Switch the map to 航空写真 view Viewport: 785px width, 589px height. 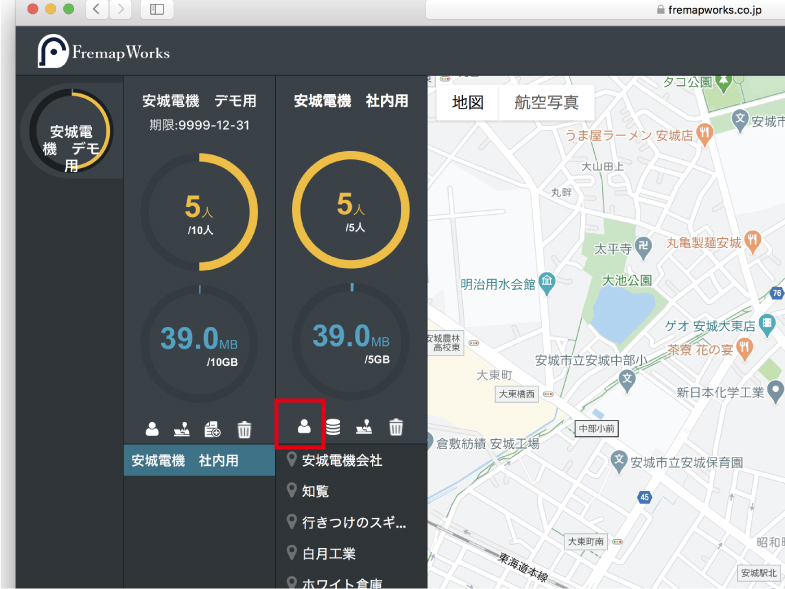546,102
